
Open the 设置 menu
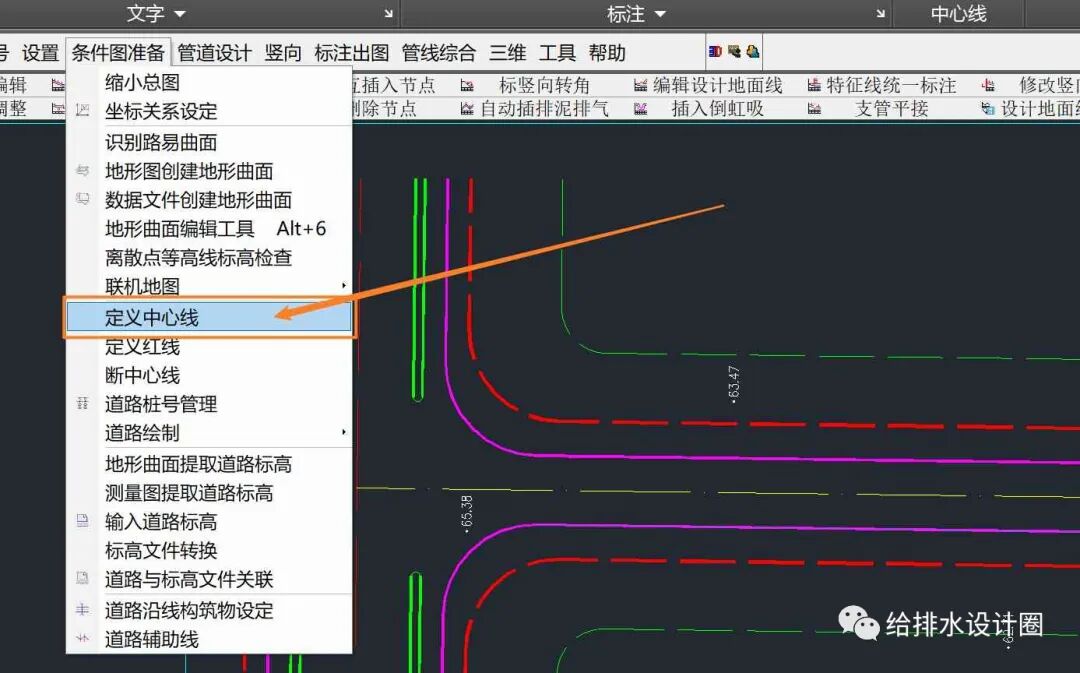coord(40,53)
